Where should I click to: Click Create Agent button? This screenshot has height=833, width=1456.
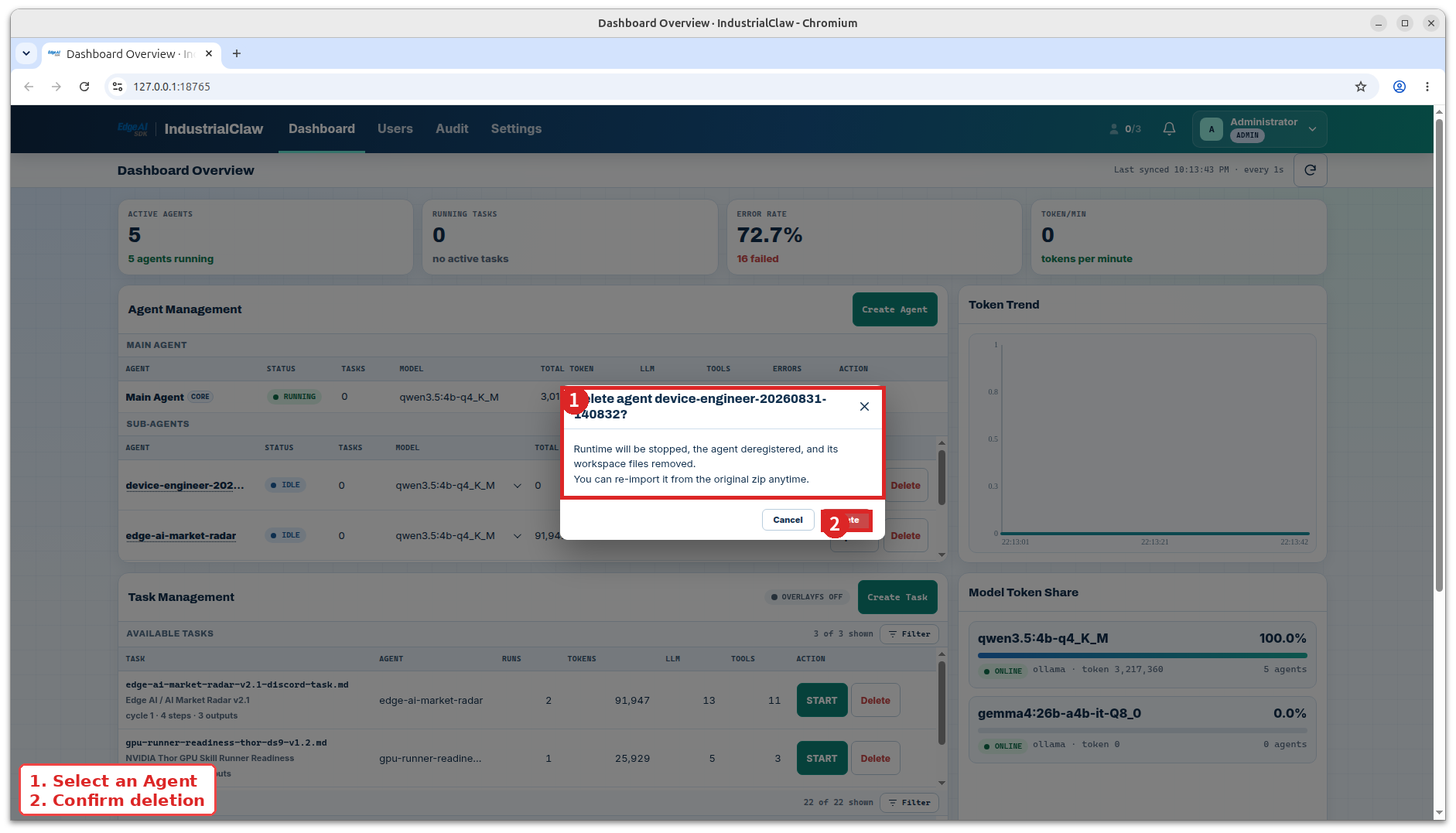[894, 309]
